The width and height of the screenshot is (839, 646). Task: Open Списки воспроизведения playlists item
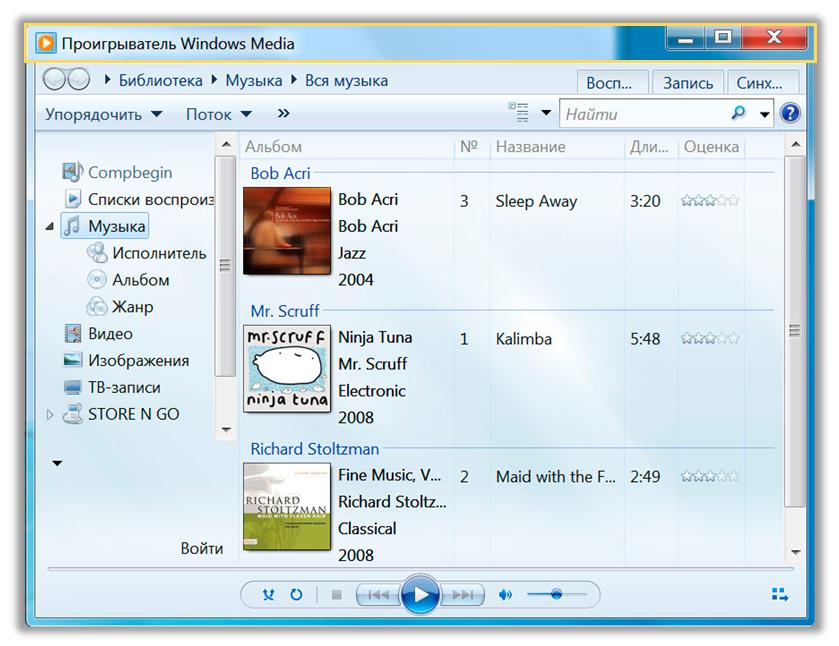(x=139, y=199)
